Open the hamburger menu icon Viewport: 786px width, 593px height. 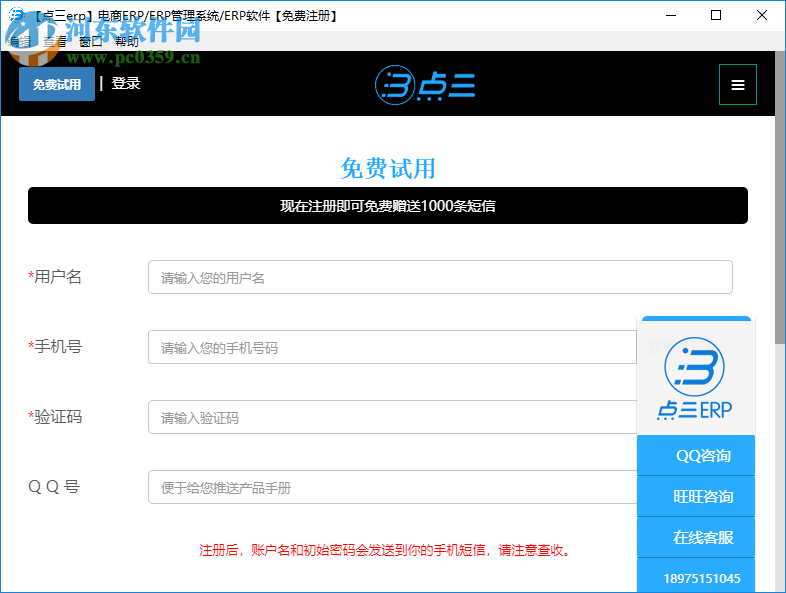pos(737,84)
